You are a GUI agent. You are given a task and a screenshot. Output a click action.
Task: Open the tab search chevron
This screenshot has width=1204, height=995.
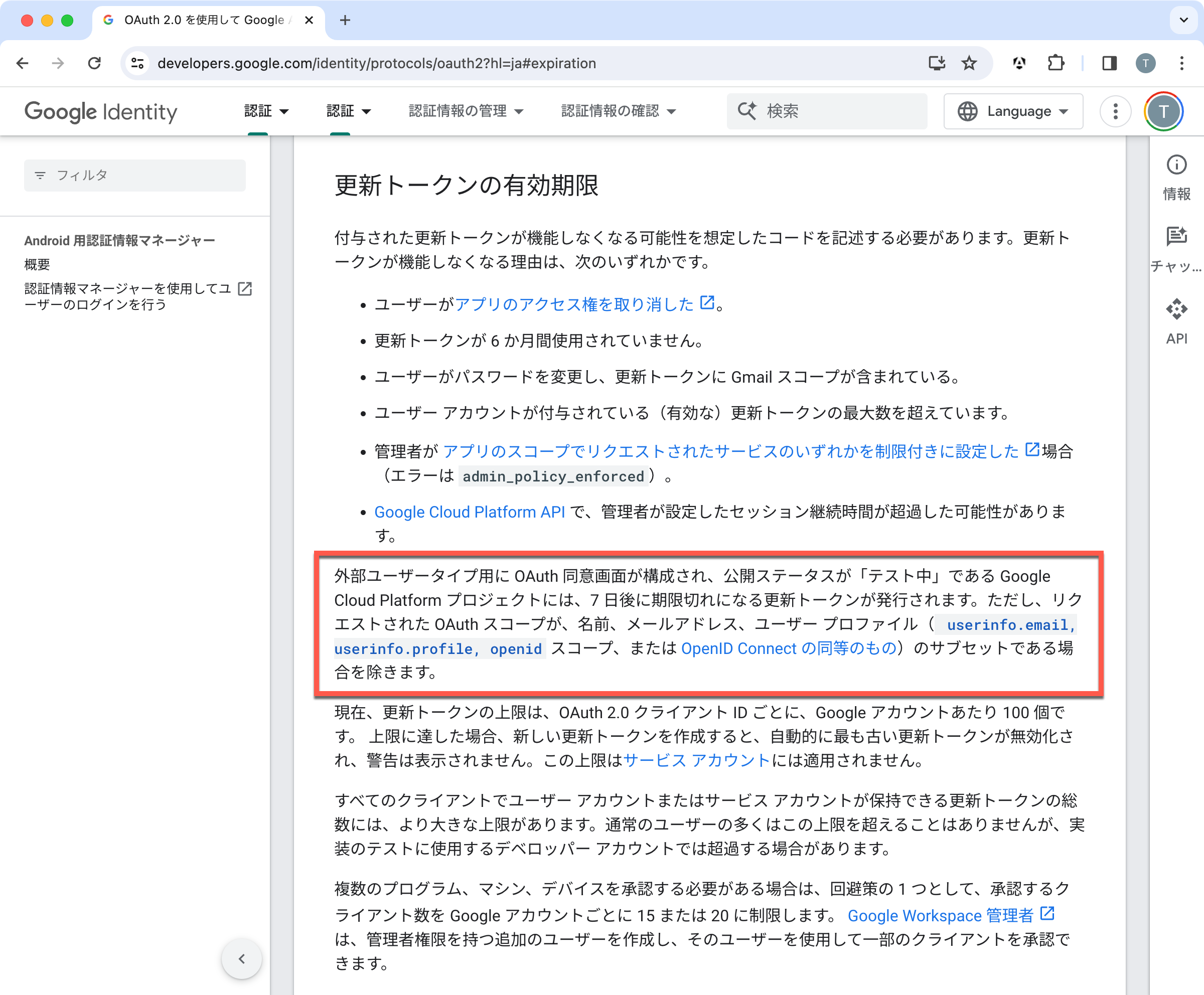pos(1183,20)
